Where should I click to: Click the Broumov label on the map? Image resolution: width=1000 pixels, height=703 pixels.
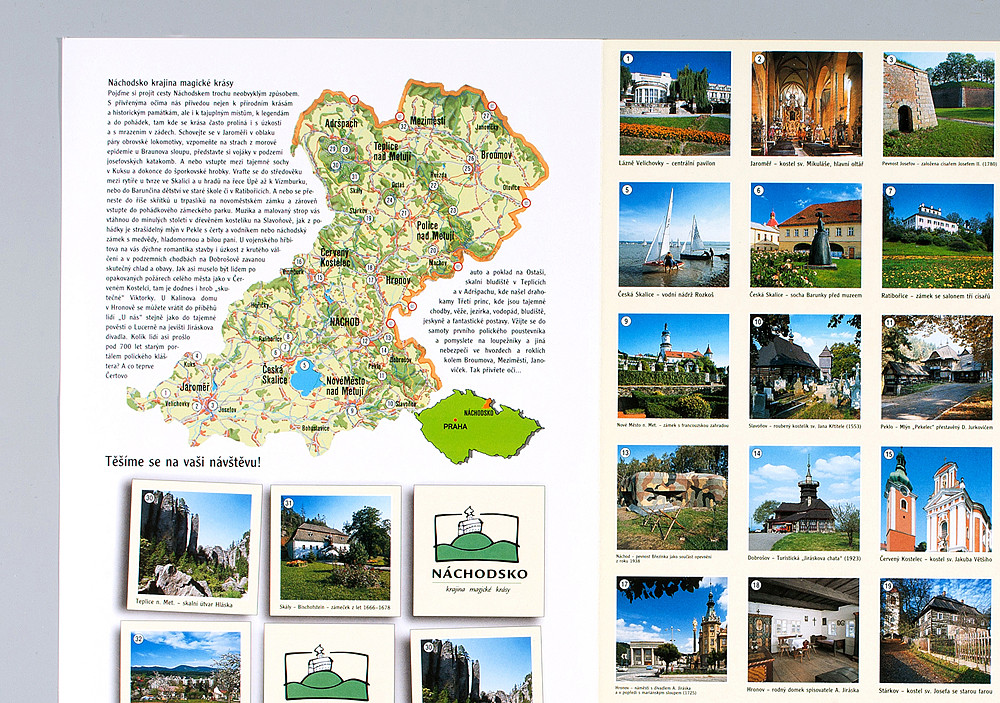click(x=496, y=155)
